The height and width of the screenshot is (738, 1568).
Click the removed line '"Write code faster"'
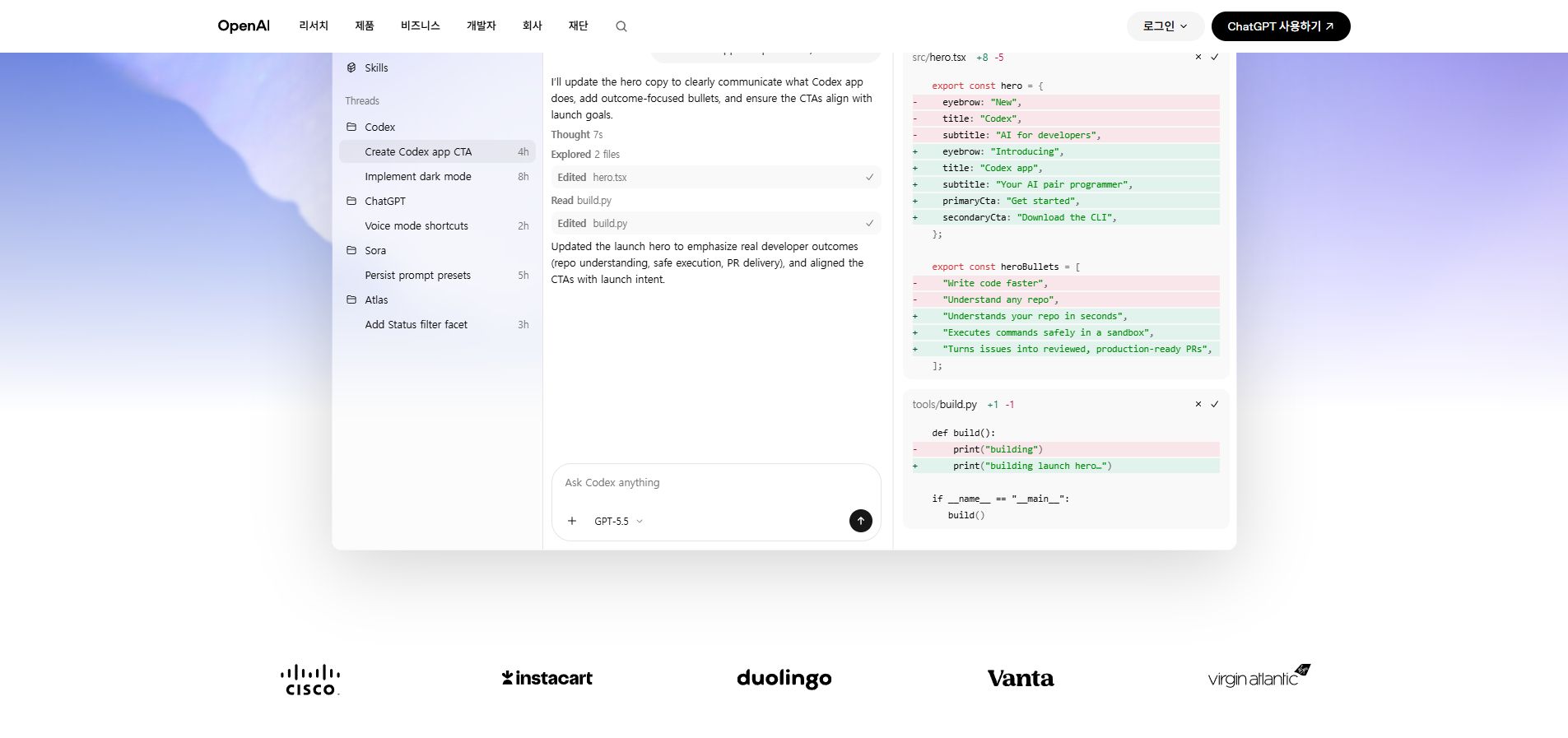click(x=1066, y=283)
